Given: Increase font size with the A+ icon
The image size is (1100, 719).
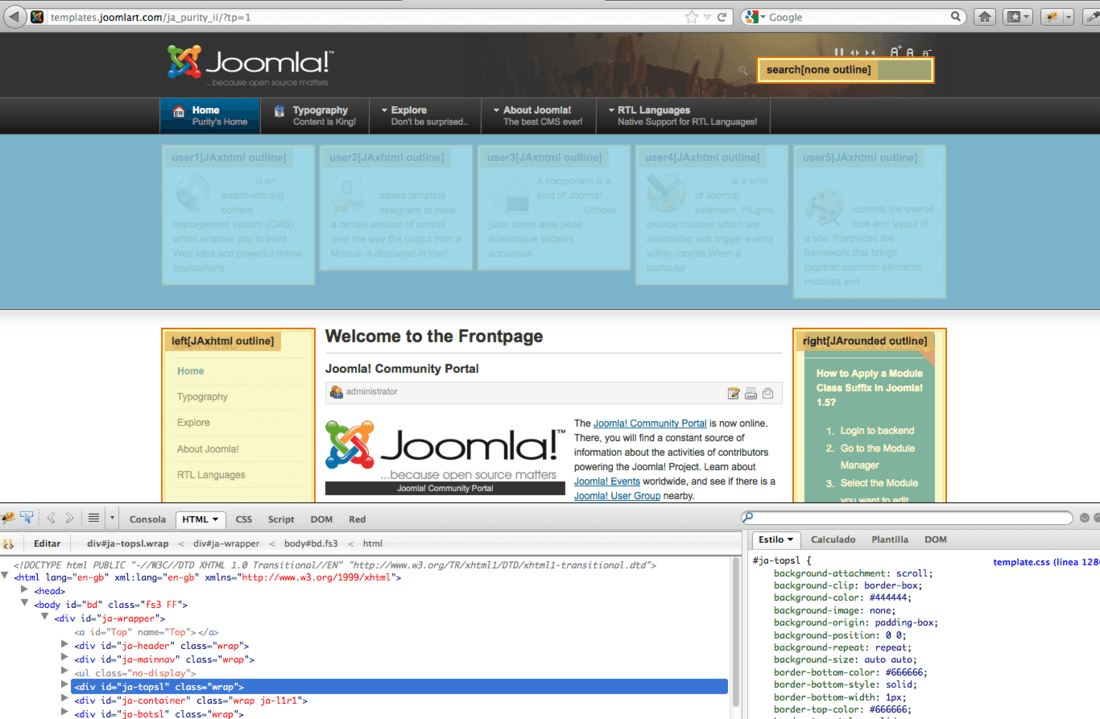Looking at the screenshot, I should (895, 52).
